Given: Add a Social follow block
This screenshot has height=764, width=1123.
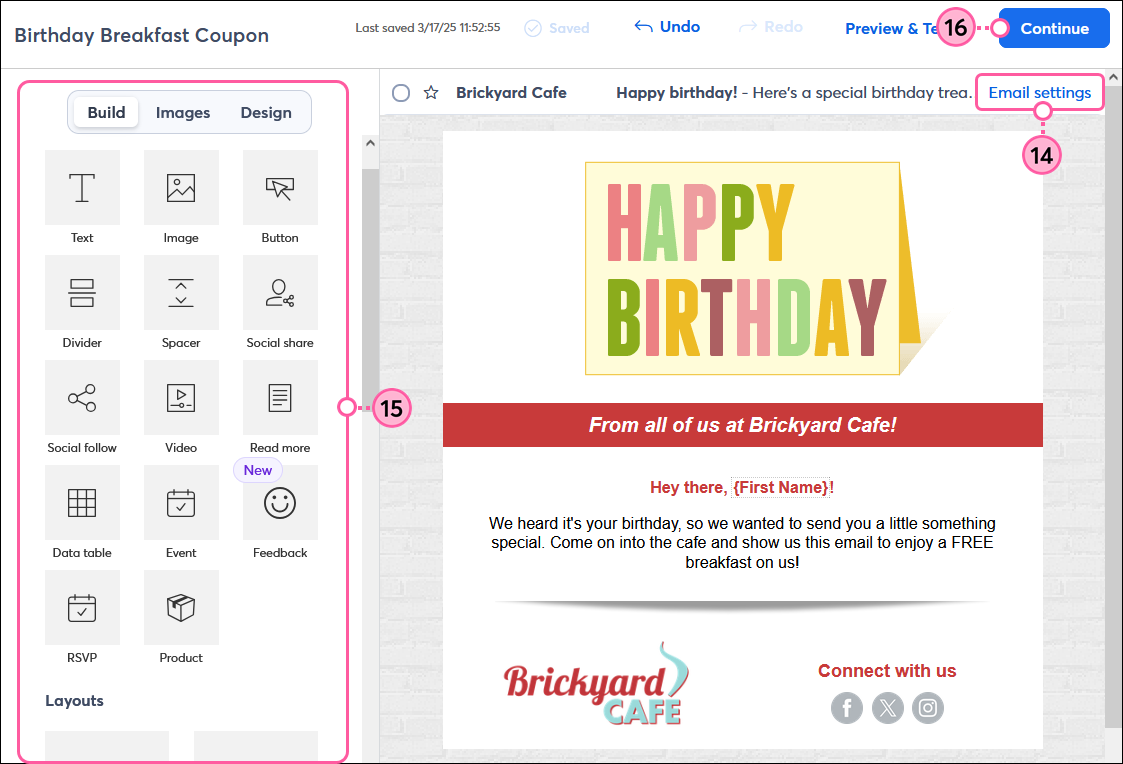Looking at the screenshot, I should (x=82, y=397).
